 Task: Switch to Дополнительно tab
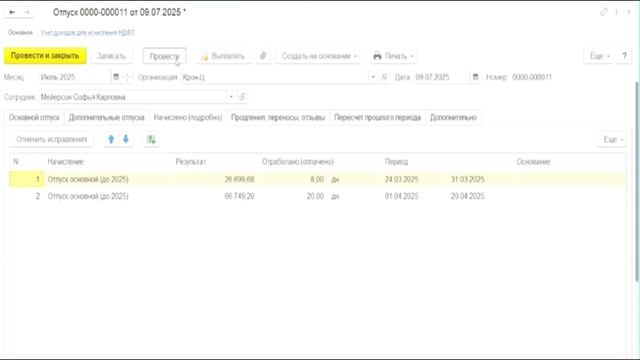[x=453, y=118]
